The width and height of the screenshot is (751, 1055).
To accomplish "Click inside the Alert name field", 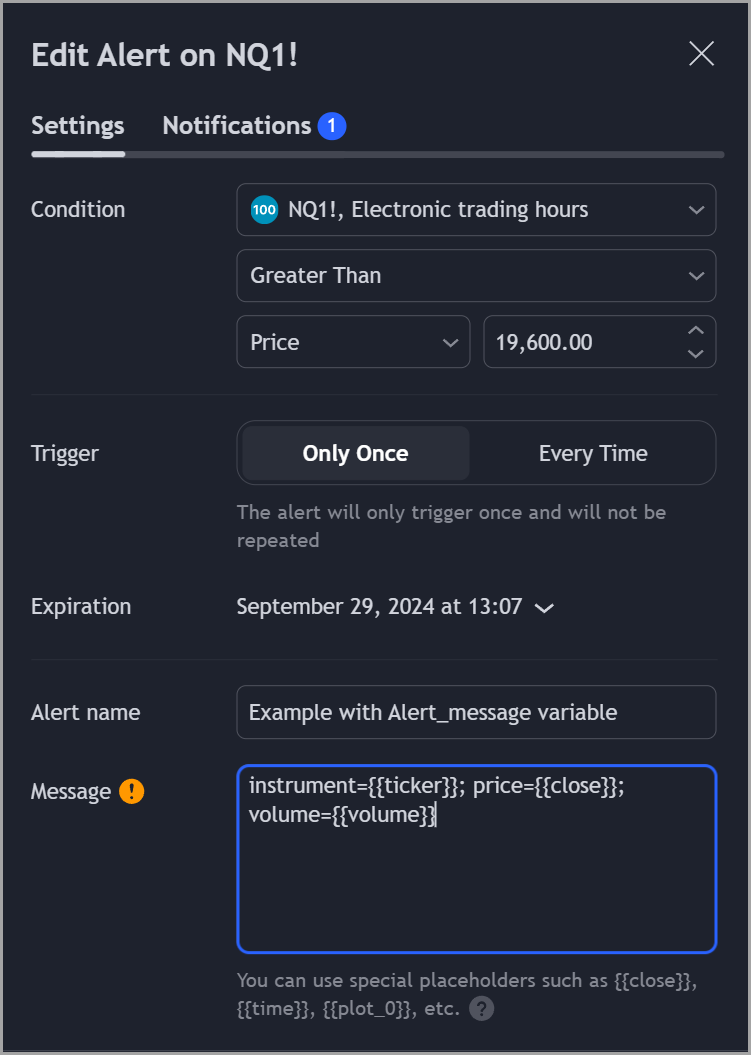I will tap(476, 712).
